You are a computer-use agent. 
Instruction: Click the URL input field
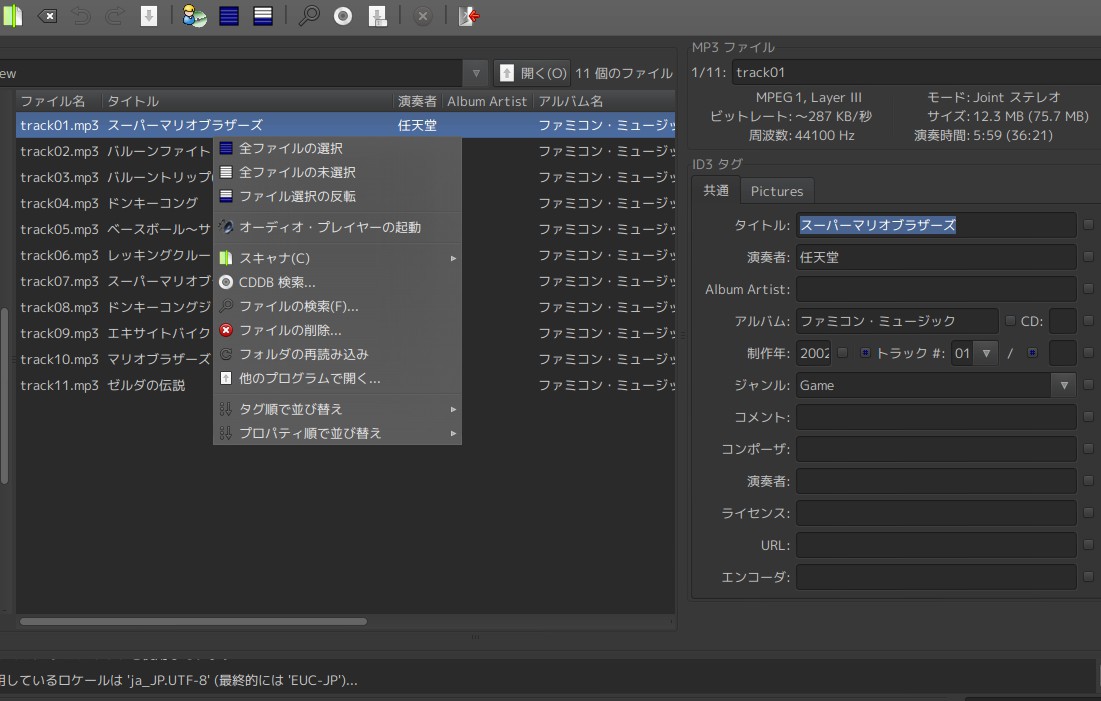(x=936, y=545)
